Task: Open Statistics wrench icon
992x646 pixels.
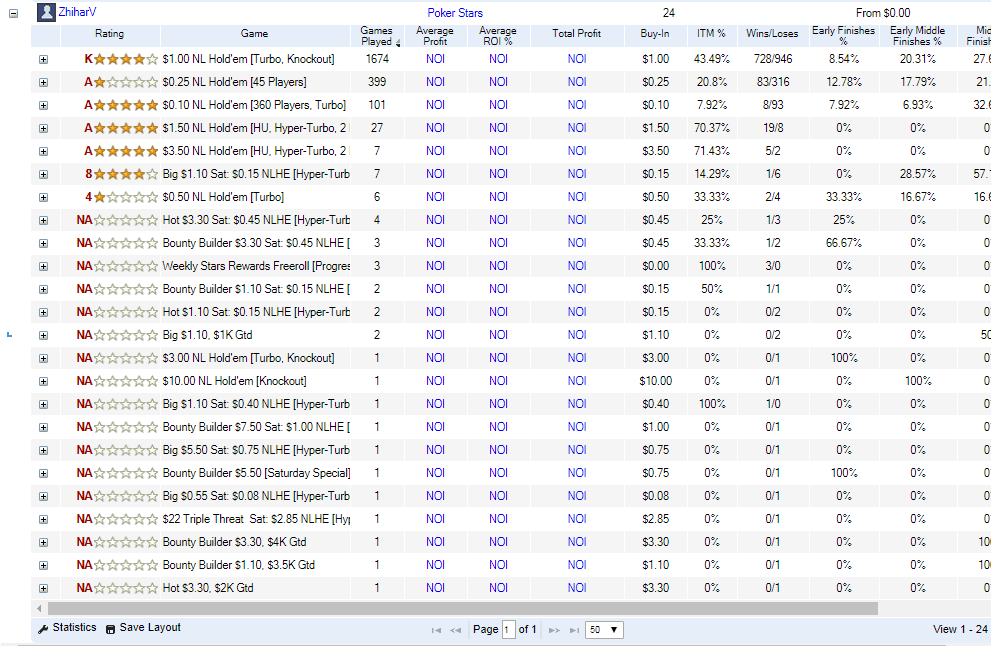Action: click(43, 628)
